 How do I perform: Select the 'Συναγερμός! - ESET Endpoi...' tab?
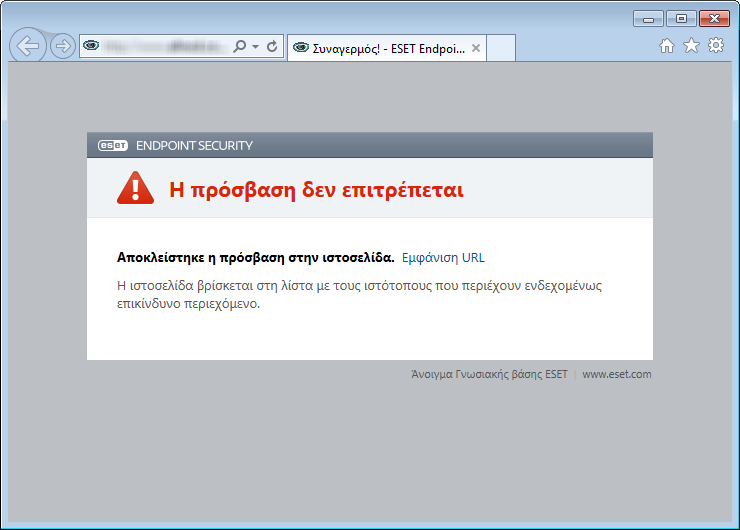coord(387,48)
